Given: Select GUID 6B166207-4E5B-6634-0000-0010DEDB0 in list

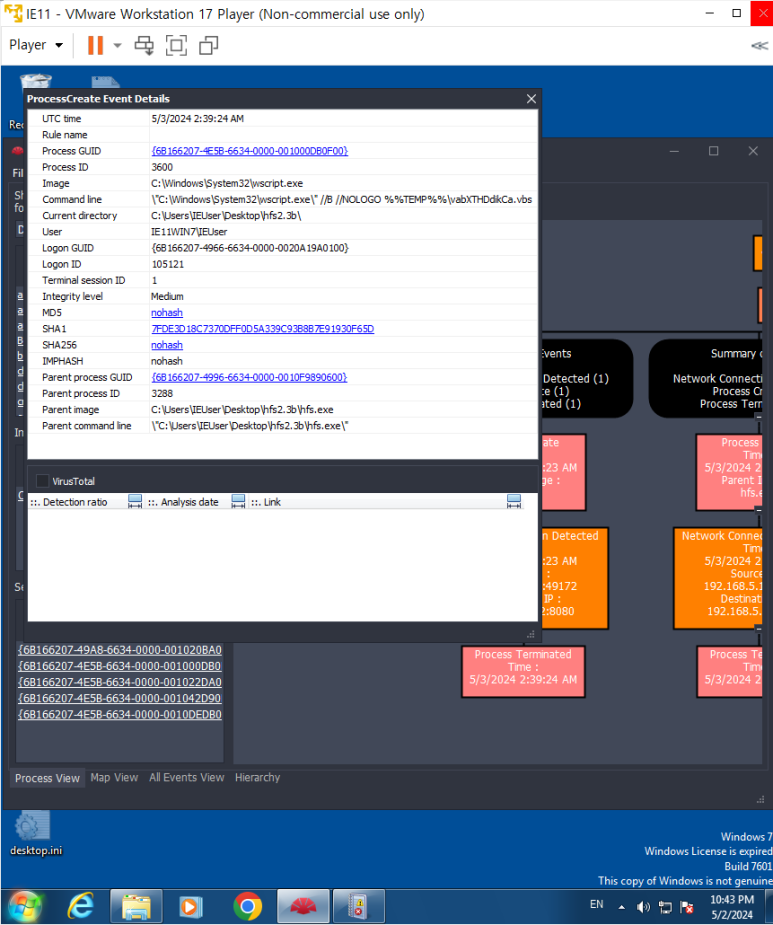Looking at the screenshot, I should coord(120,714).
